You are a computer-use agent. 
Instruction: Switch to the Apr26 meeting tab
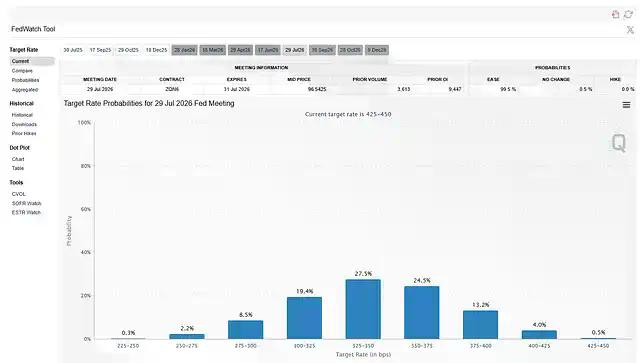pyautogui.click(x=240, y=50)
